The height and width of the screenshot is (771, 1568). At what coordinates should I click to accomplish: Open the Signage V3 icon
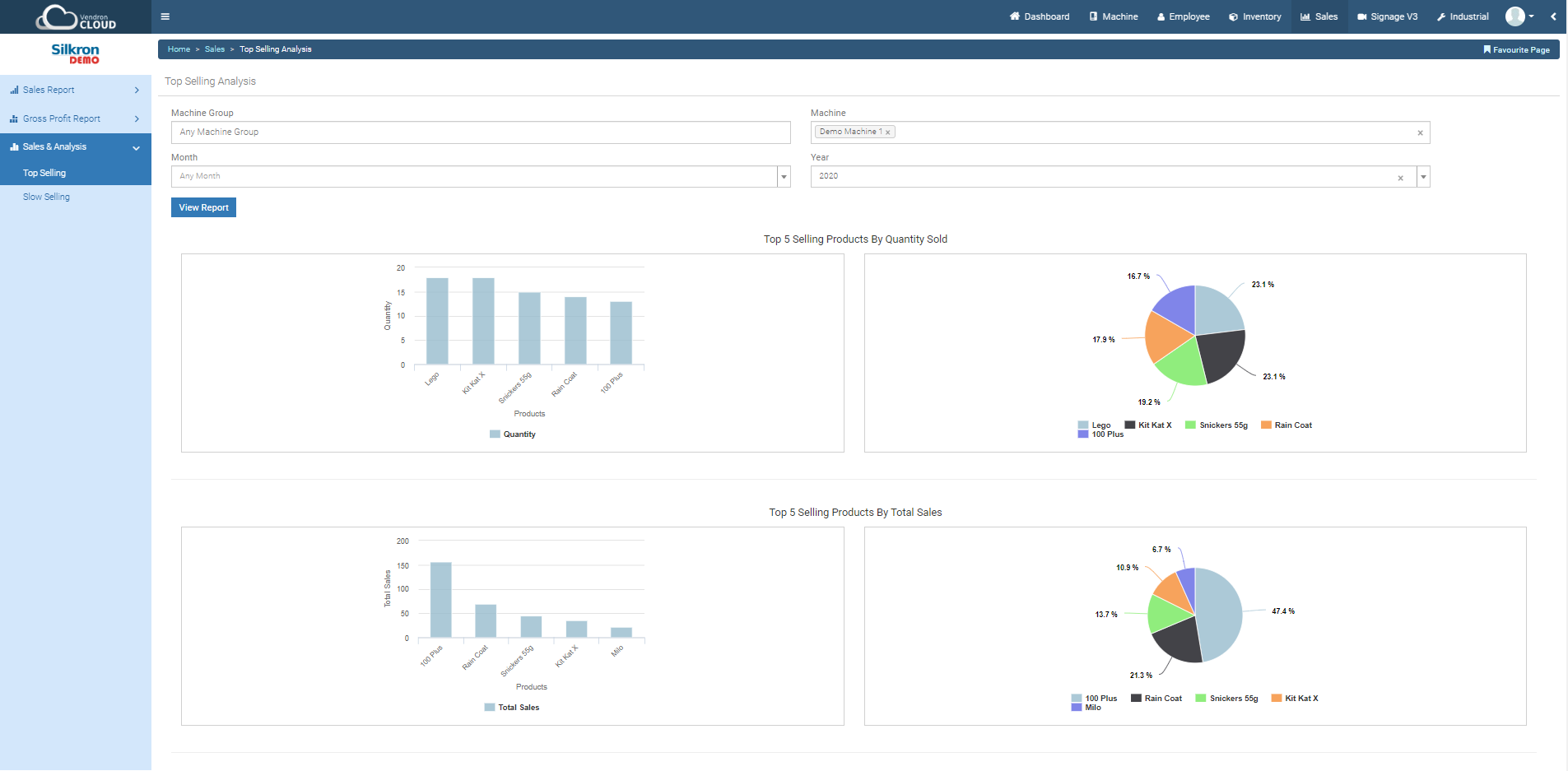click(1361, 16)
